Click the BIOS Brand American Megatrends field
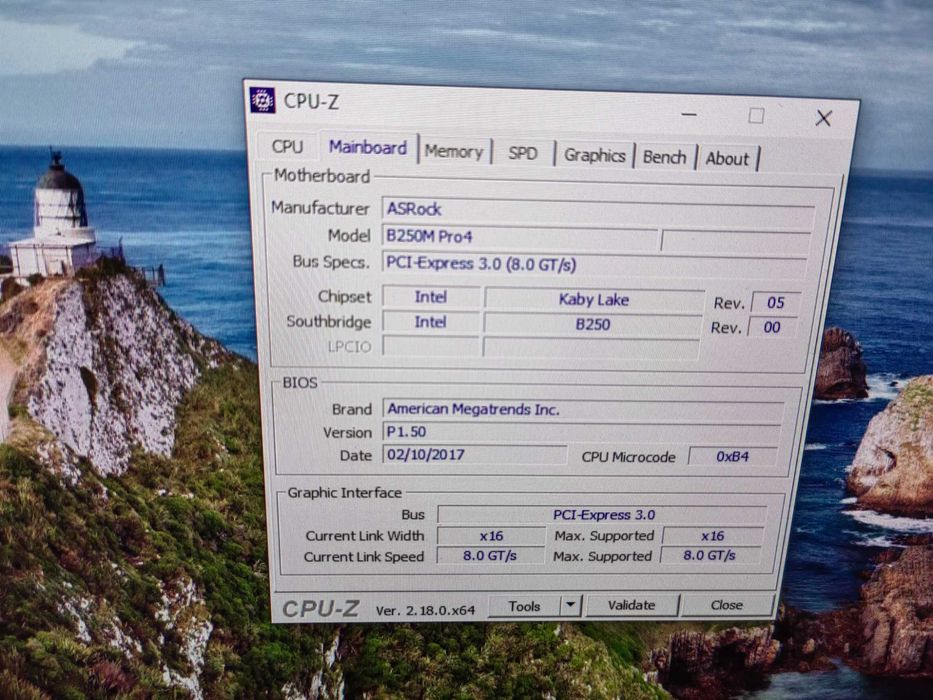The image size is (933, 700). pyautogui.click(x=583, y=410)
